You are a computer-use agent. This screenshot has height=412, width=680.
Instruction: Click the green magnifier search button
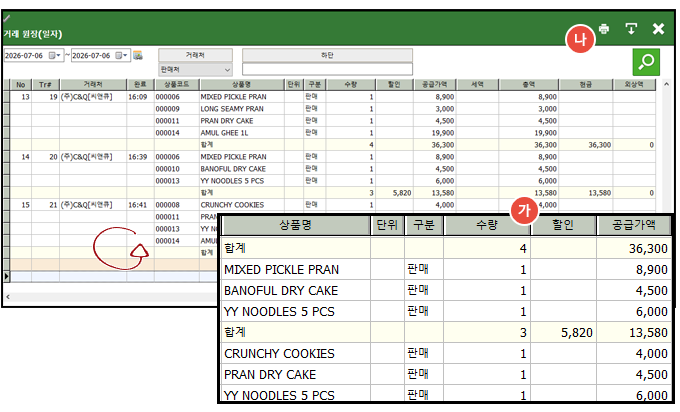[646, 62]
